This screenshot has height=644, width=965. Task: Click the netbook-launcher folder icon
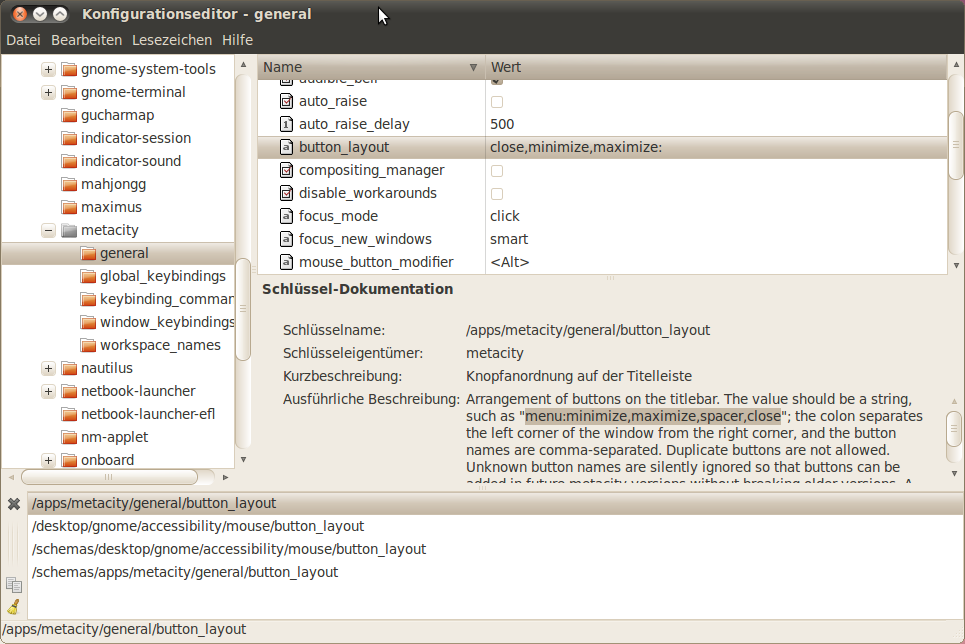(69, 391)
